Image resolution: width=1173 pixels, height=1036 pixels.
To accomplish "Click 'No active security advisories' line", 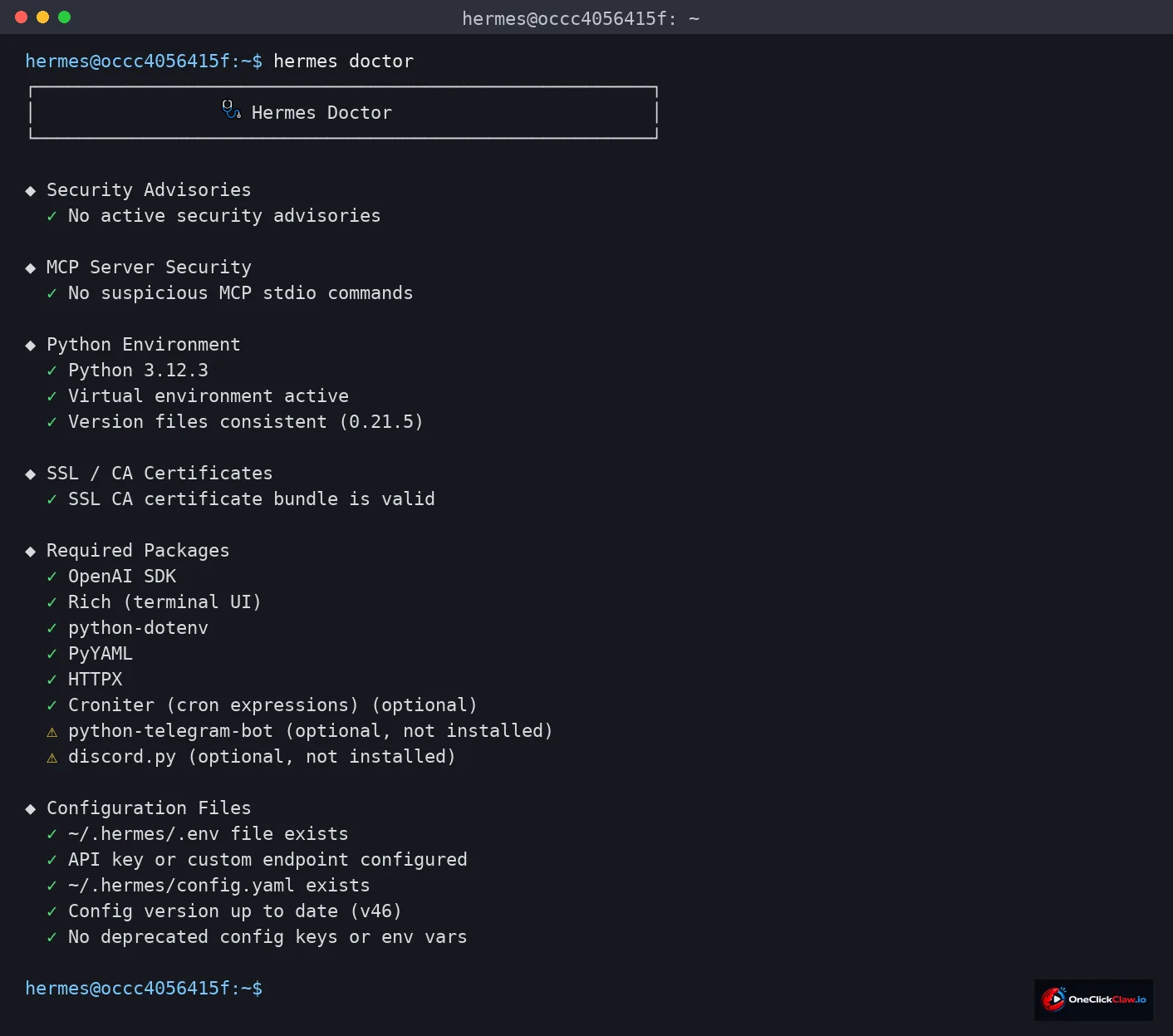I will pyautogui.click(x=224, y=216).
